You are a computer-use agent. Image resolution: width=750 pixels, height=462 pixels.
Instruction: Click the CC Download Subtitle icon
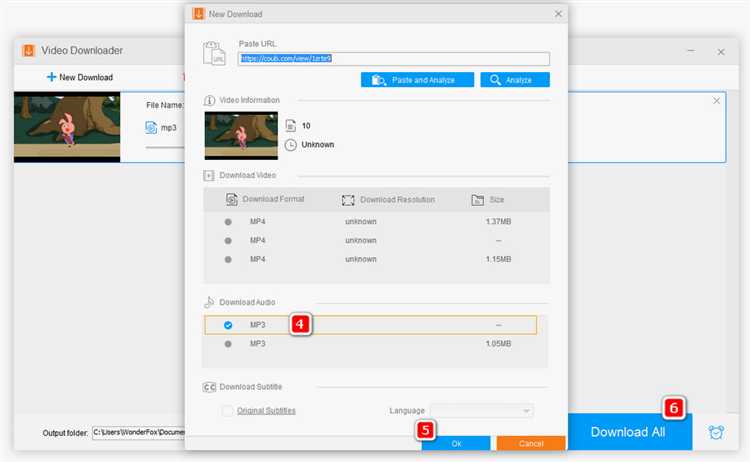click(209, 387)
